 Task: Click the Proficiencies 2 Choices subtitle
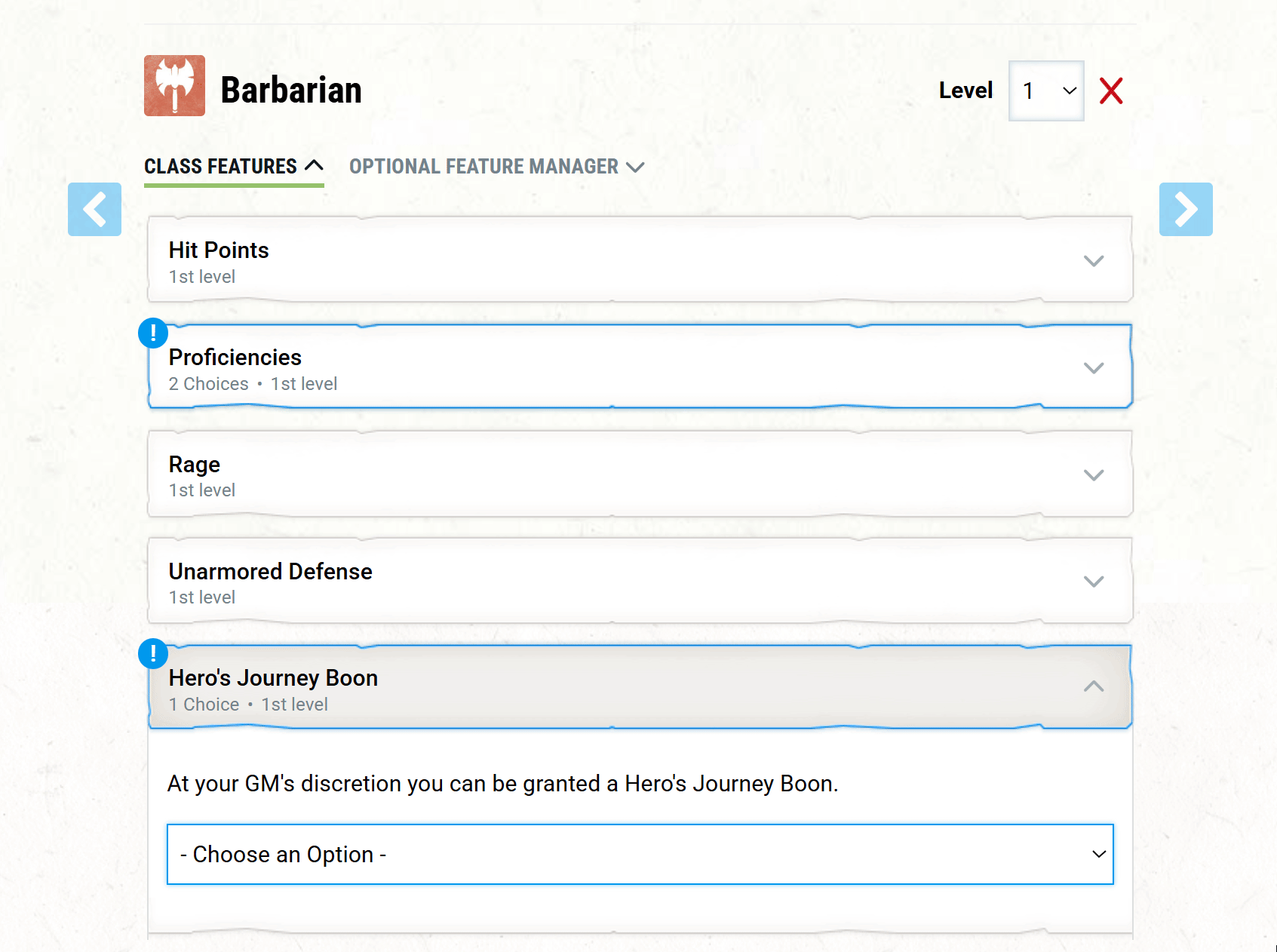[x=208, y=384]
